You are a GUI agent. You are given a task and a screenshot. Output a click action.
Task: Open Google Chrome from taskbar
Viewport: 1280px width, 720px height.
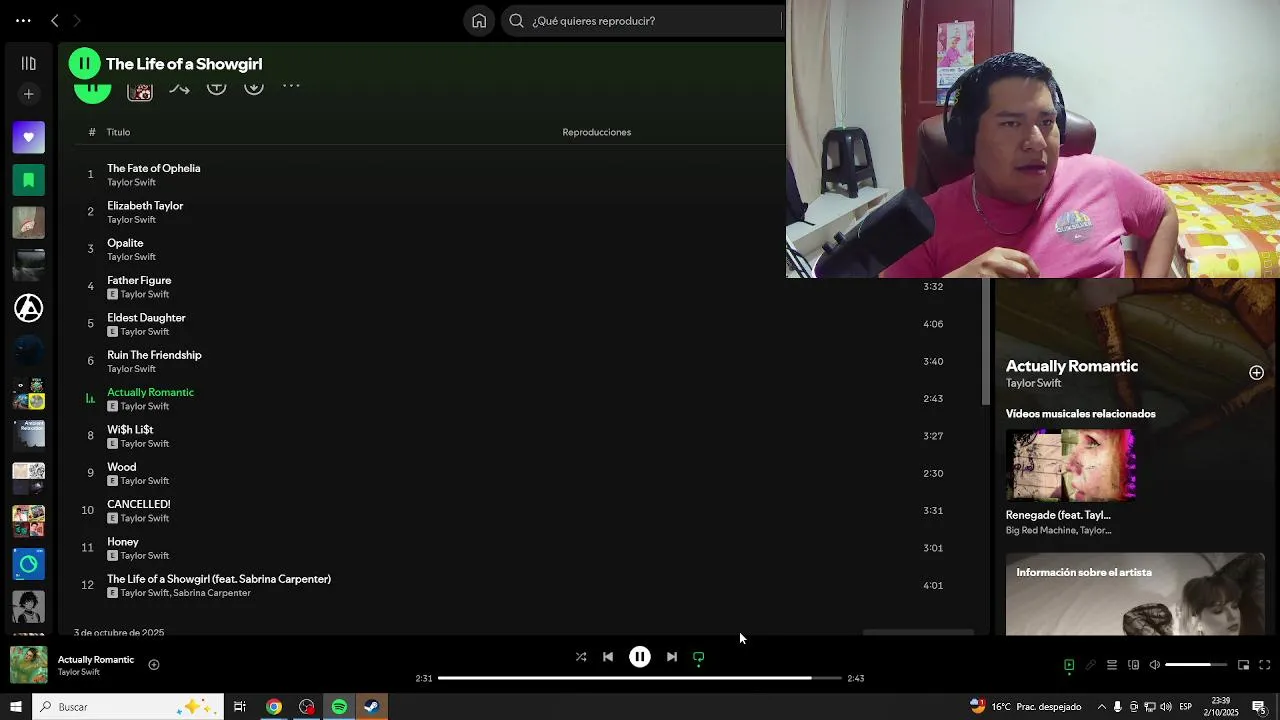[x=274, y=707]
